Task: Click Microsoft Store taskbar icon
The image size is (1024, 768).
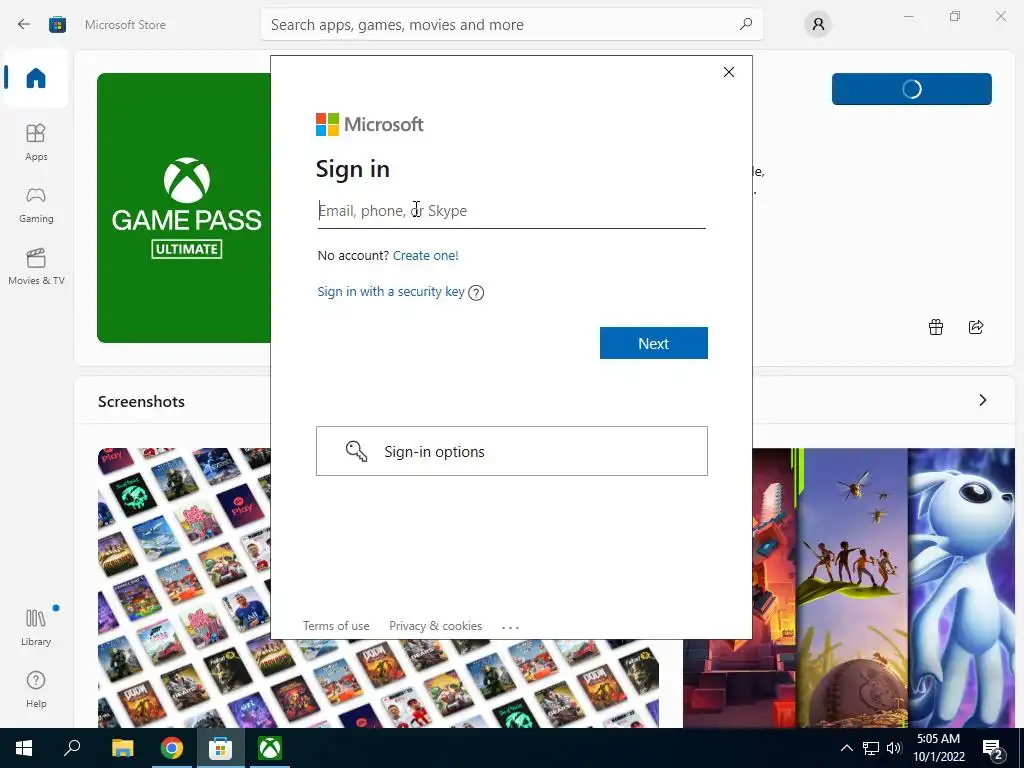Action: (x=221, y=748)
